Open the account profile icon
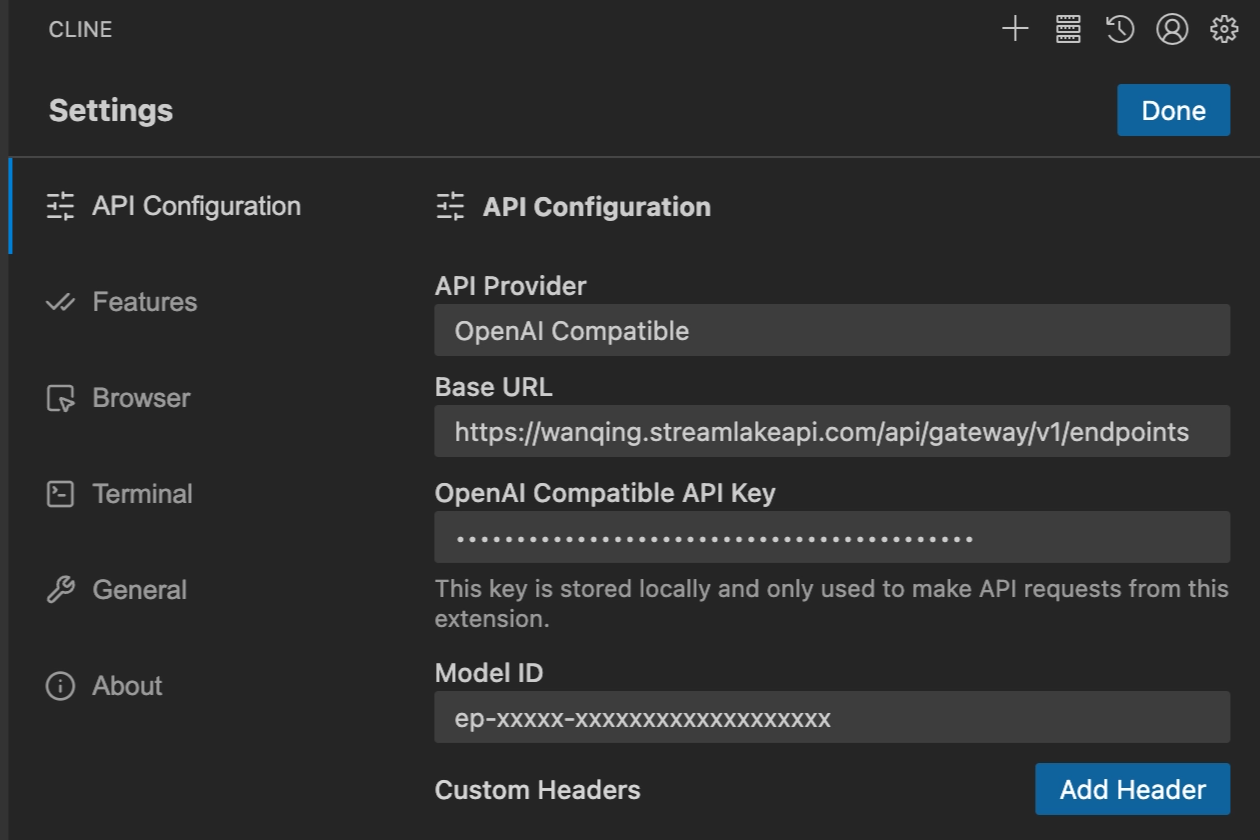1260x840 pixels. coord(1172,30)
